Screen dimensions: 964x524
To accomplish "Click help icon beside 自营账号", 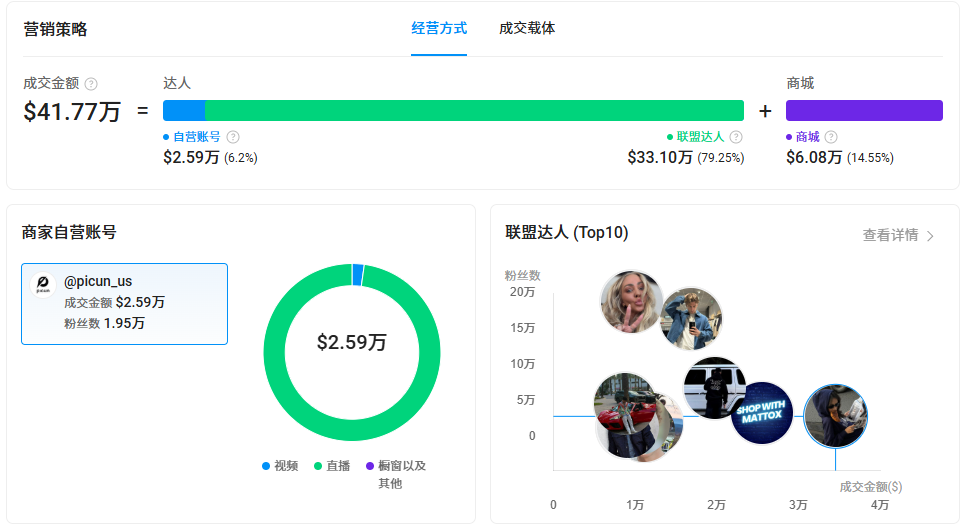I will tap(233, 137).
